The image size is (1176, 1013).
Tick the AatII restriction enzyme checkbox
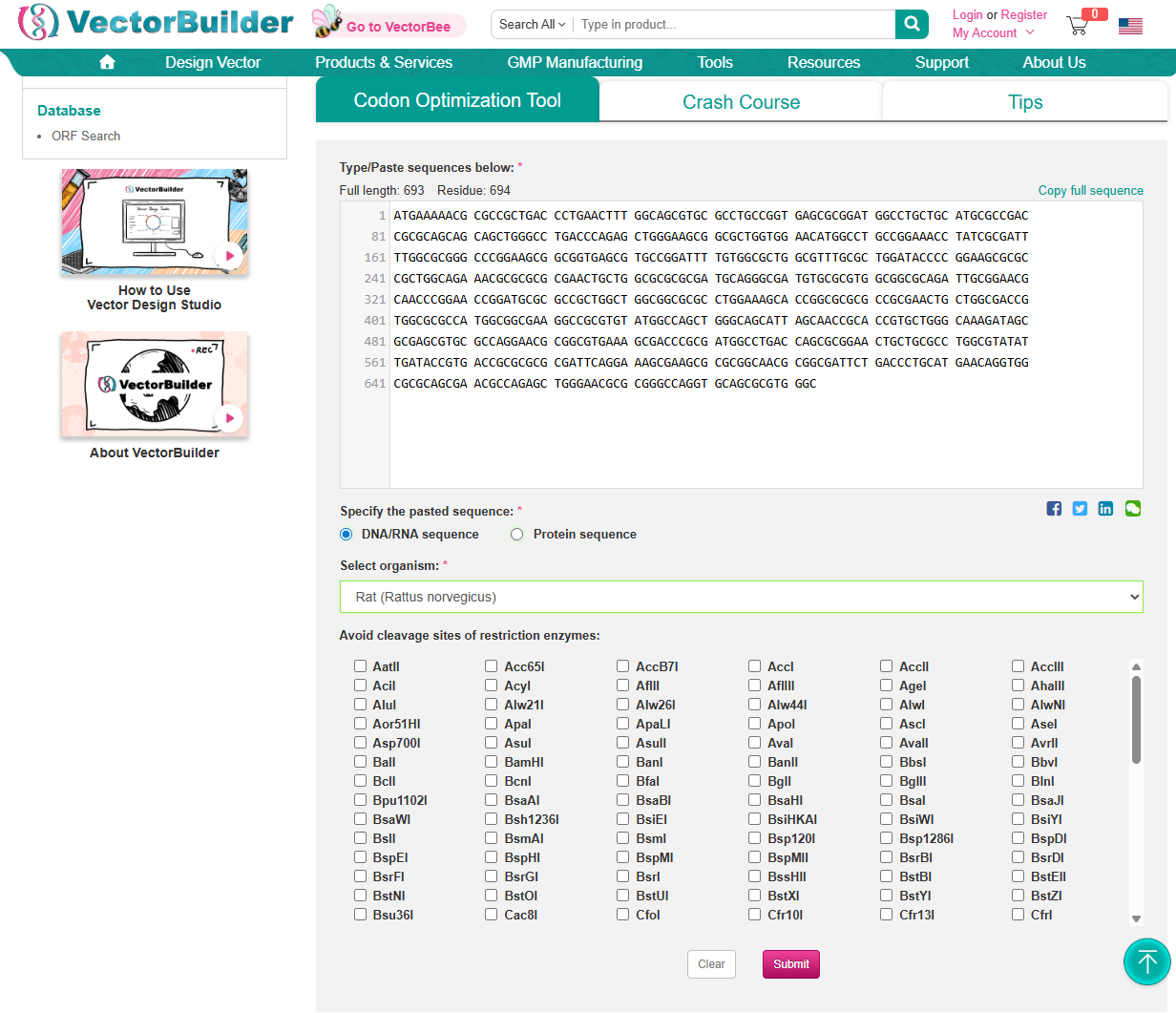point(360,666)
